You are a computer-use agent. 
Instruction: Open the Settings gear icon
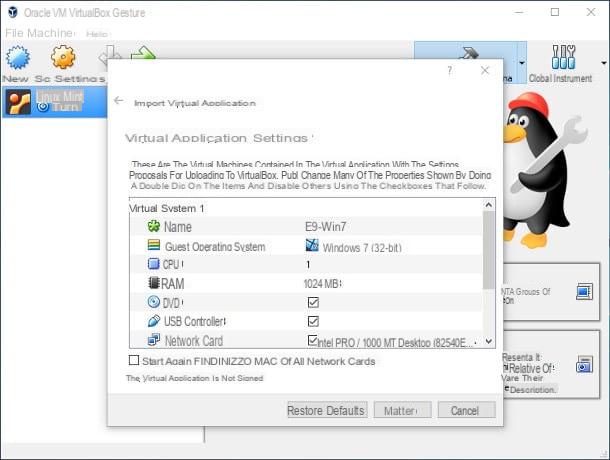click(63, 57)
